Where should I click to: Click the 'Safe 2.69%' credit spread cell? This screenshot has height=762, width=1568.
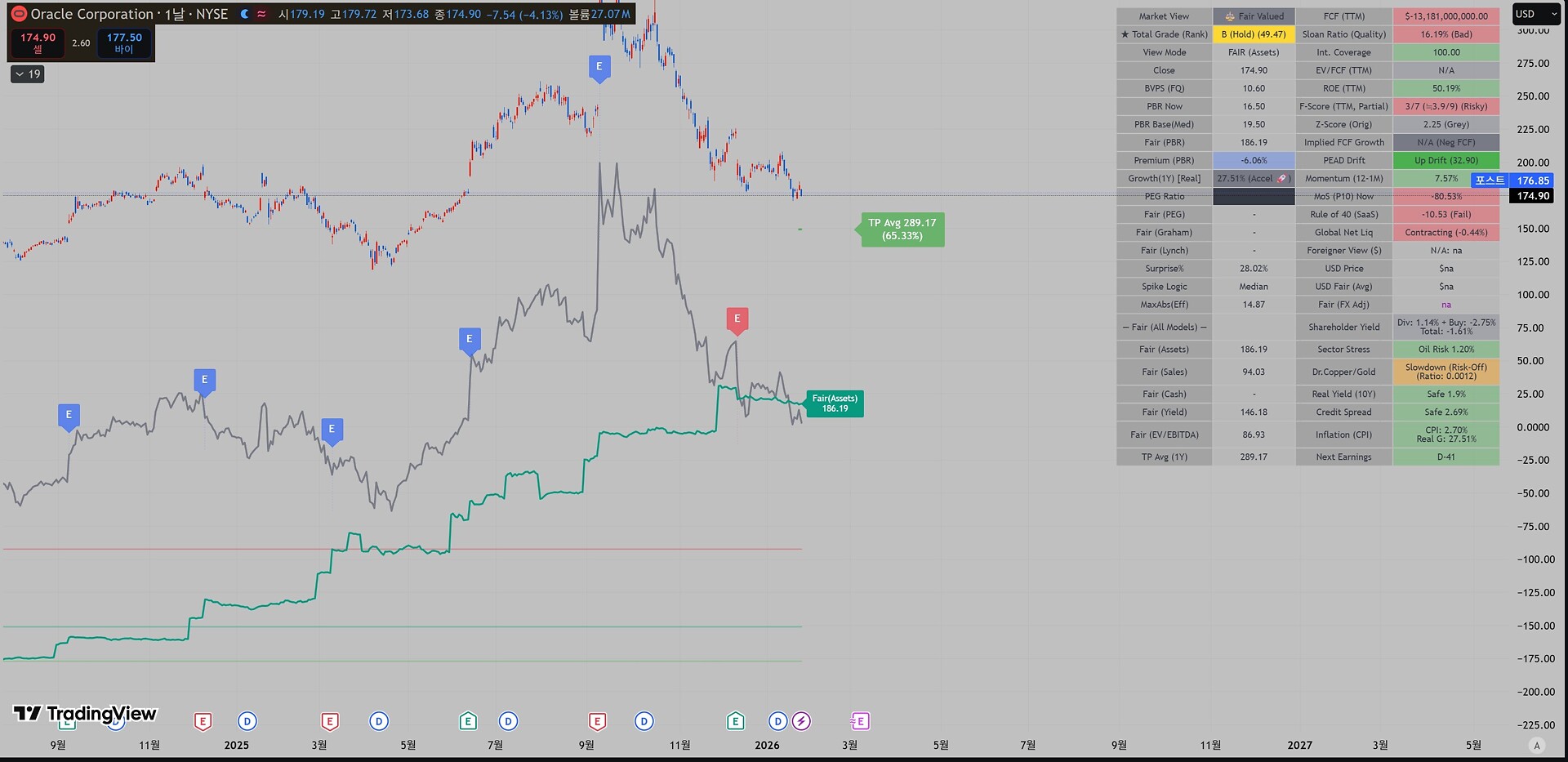click(1446, 412)
